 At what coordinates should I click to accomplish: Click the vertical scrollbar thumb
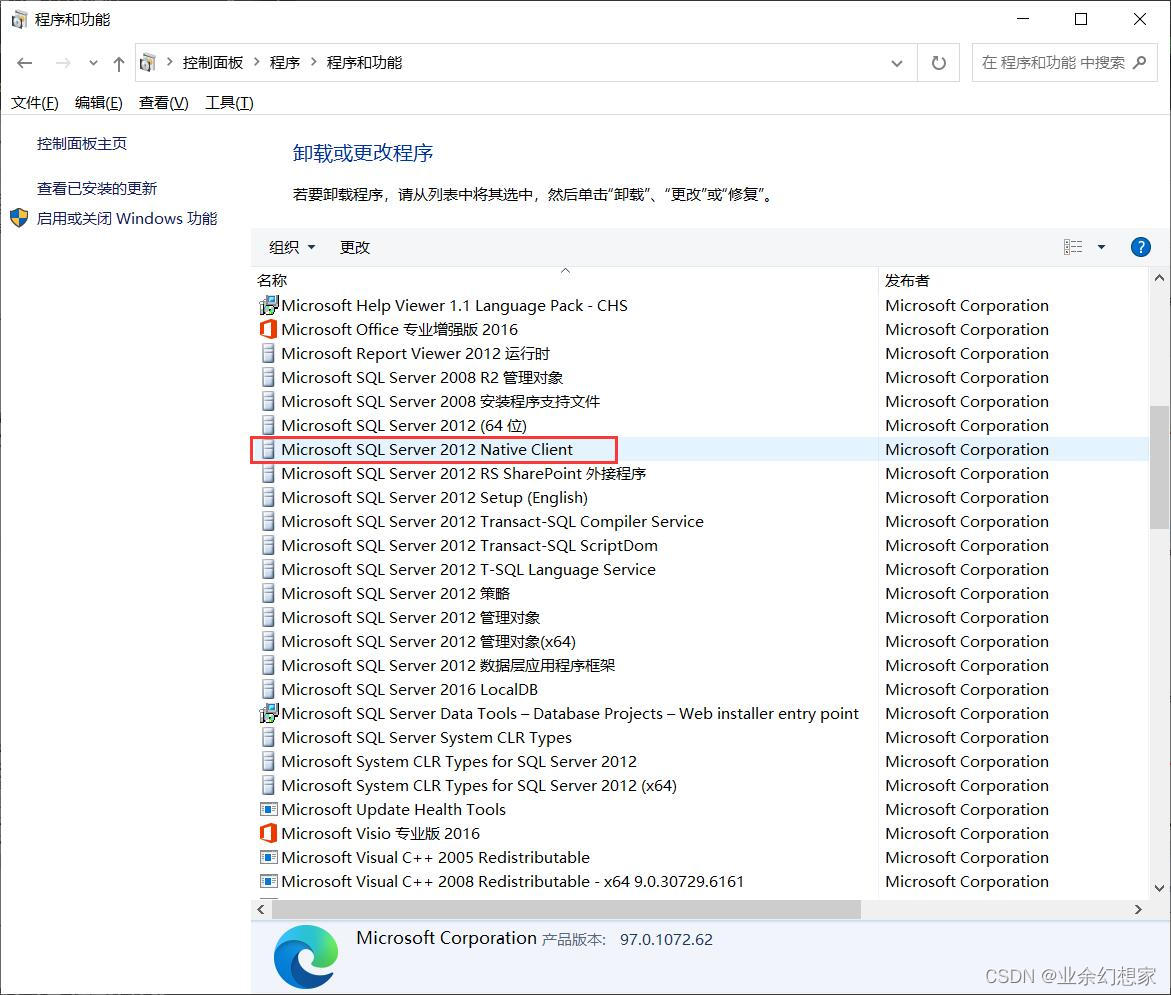coord(1159,467)
